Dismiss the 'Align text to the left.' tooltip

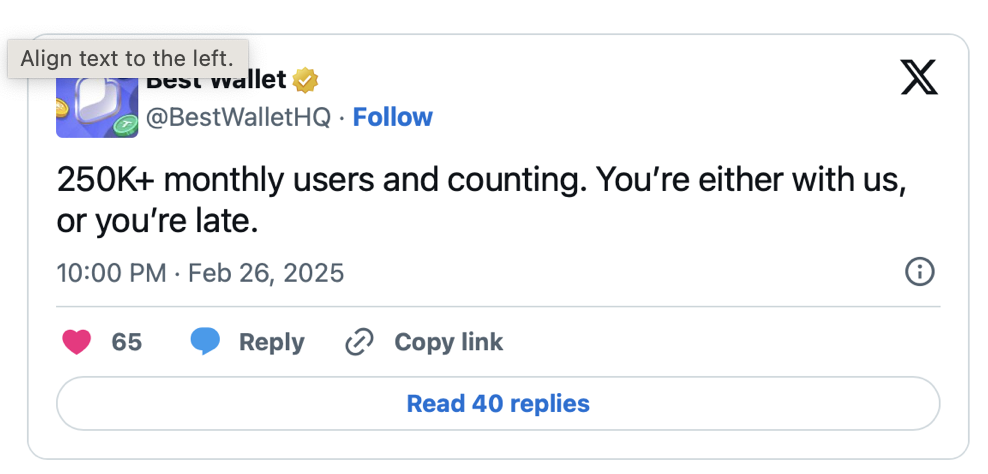click(x=128, y=59)
